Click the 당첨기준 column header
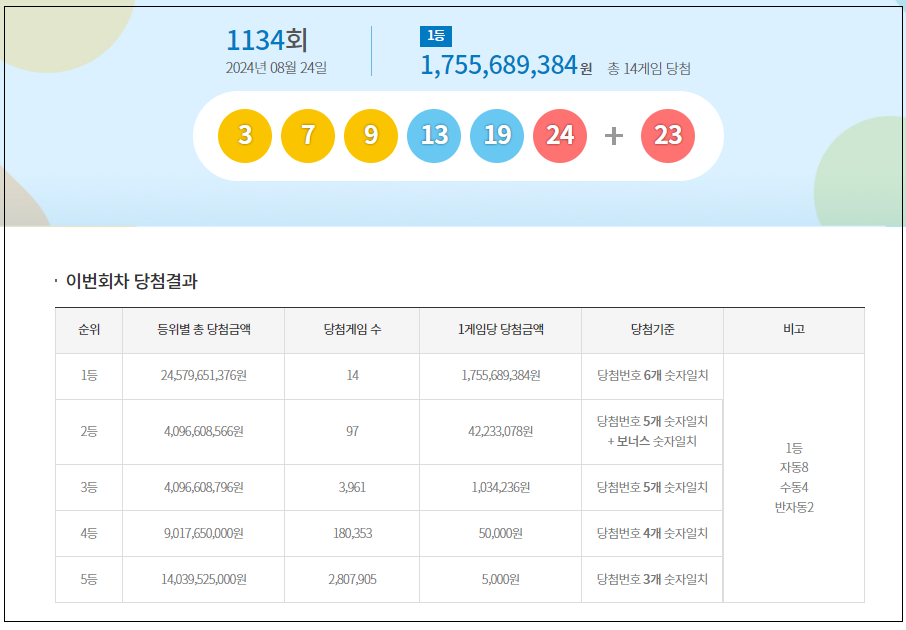The height and width of the screenshot is (630, 906). click(x=652, y=329)
